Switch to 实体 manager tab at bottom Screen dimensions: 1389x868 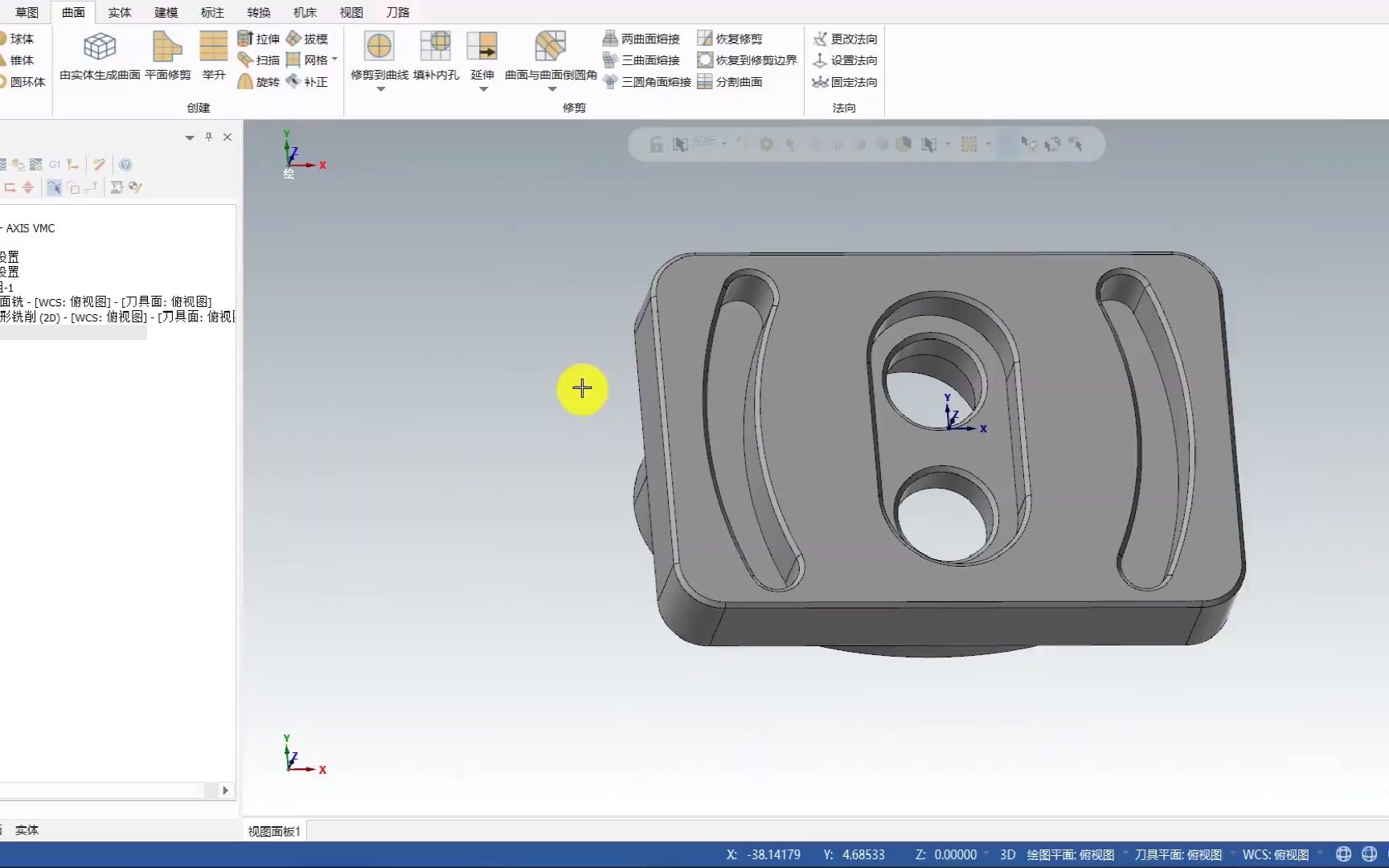(27, 830)
